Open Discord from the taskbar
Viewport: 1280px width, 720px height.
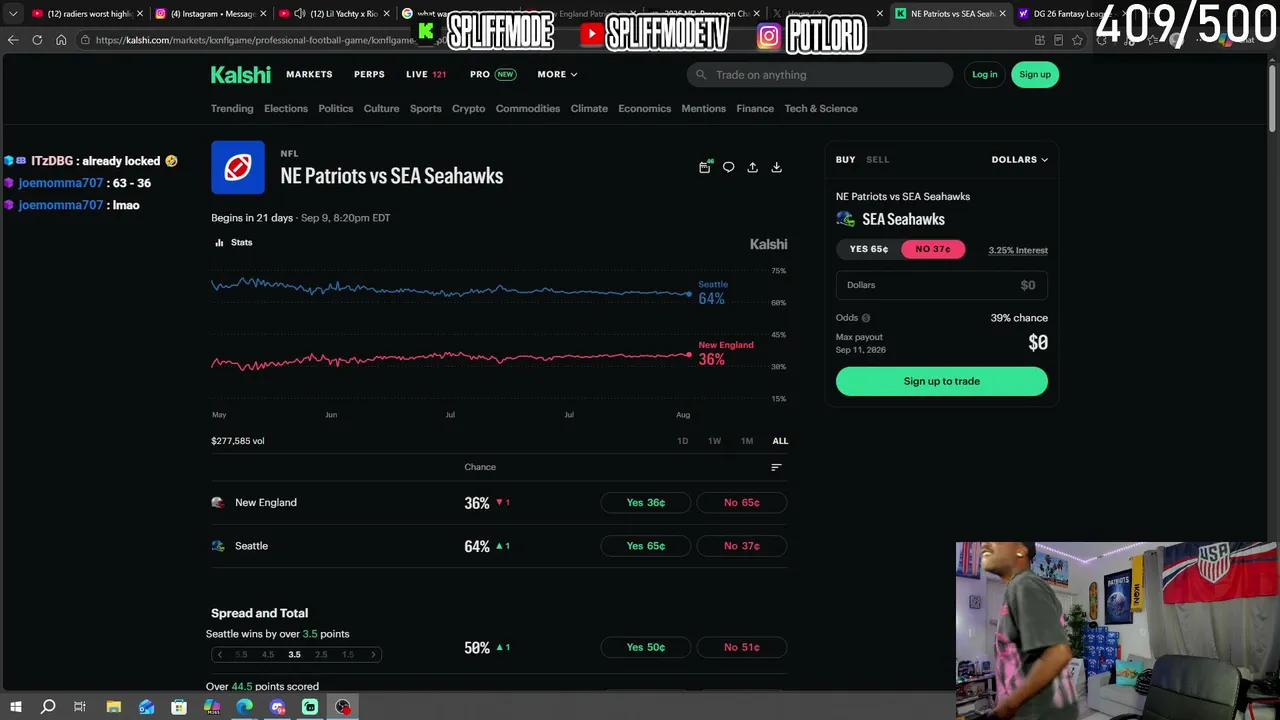pos(278,707)
